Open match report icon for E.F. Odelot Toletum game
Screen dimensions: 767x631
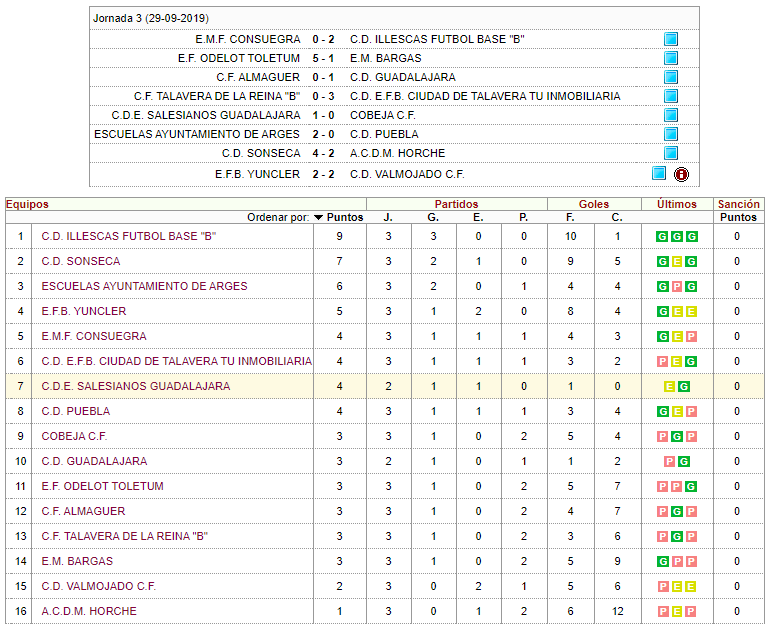pos(671,58)
